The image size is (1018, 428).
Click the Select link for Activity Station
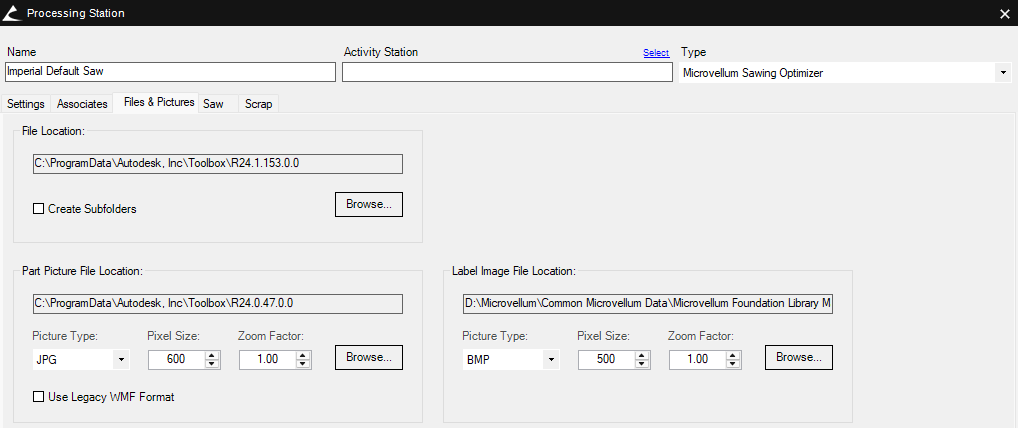point(655,53)
